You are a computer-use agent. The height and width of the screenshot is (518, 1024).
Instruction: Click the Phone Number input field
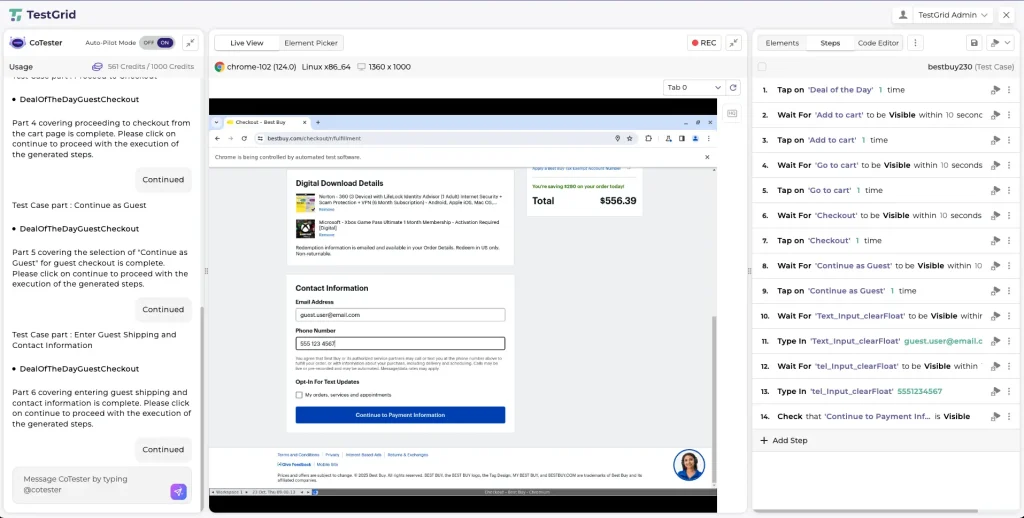(400, 344)
